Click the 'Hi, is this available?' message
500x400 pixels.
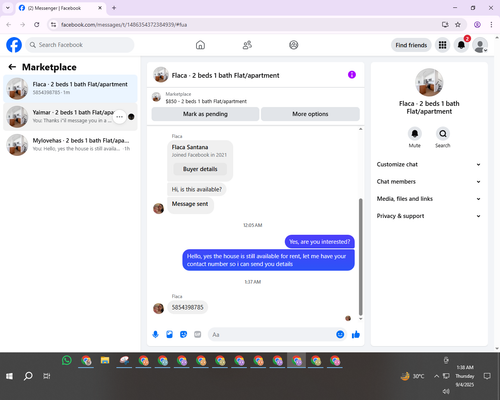click(x=197, y=189)
